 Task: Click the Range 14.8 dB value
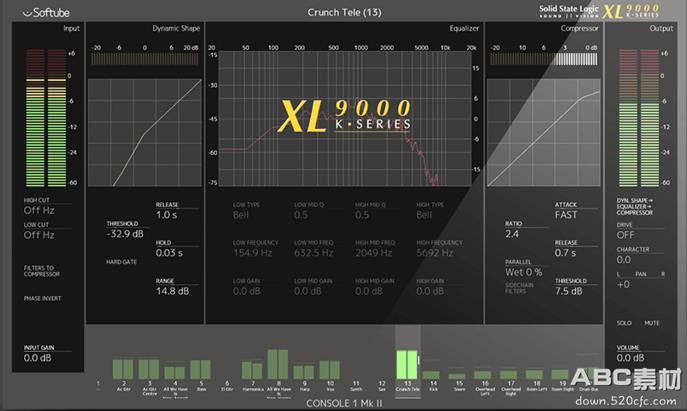pyautogui.click(x=173, y=291)
